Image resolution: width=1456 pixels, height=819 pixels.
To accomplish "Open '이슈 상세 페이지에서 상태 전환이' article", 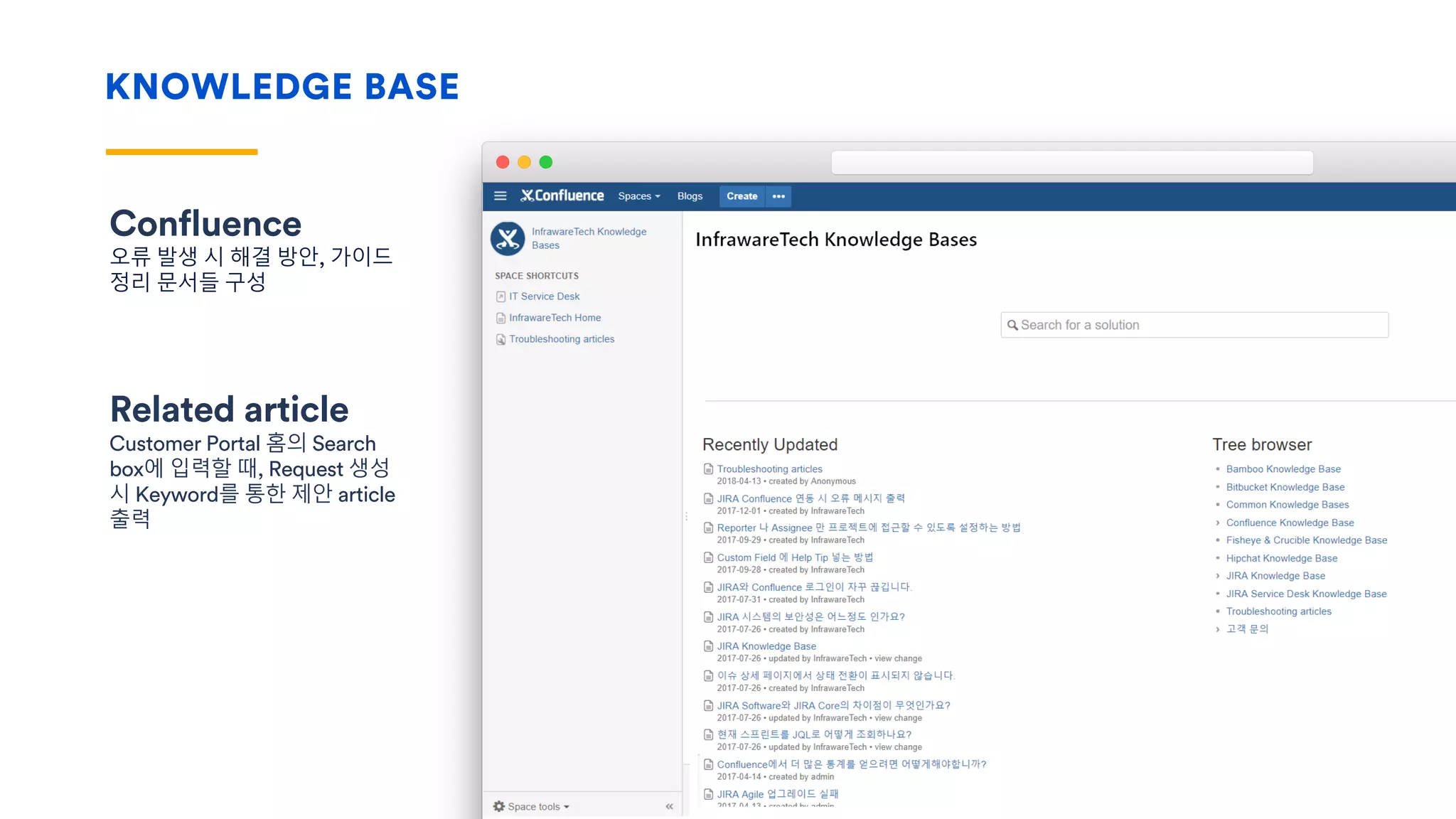I will (x=835, y=675).
